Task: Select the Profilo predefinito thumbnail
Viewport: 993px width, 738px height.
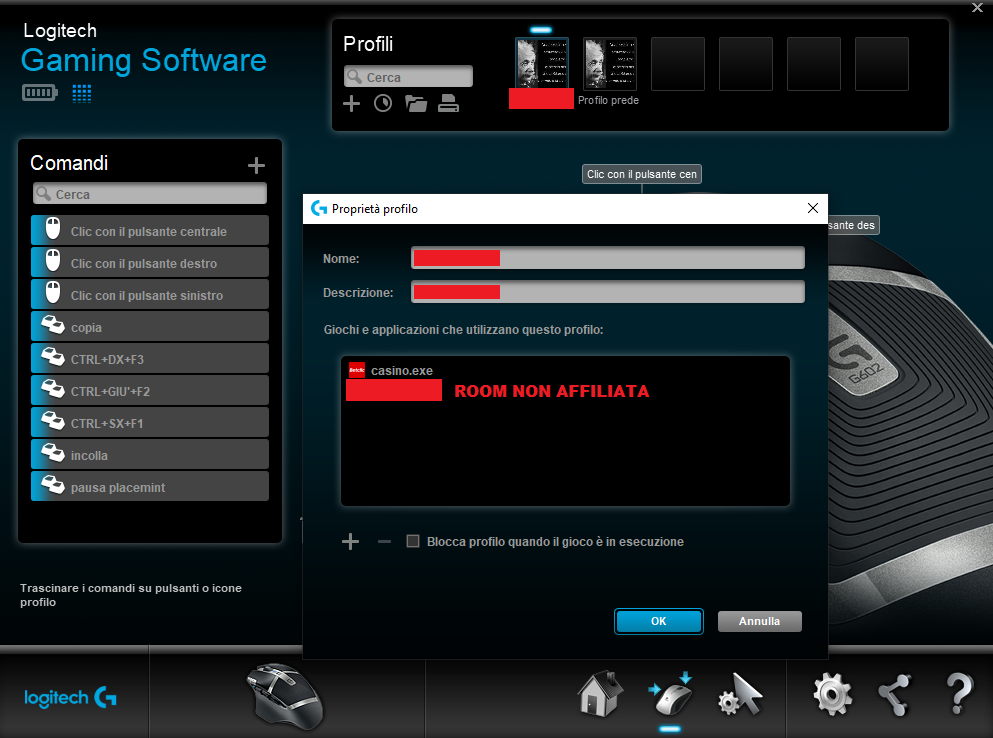Action: pos(610,63)
